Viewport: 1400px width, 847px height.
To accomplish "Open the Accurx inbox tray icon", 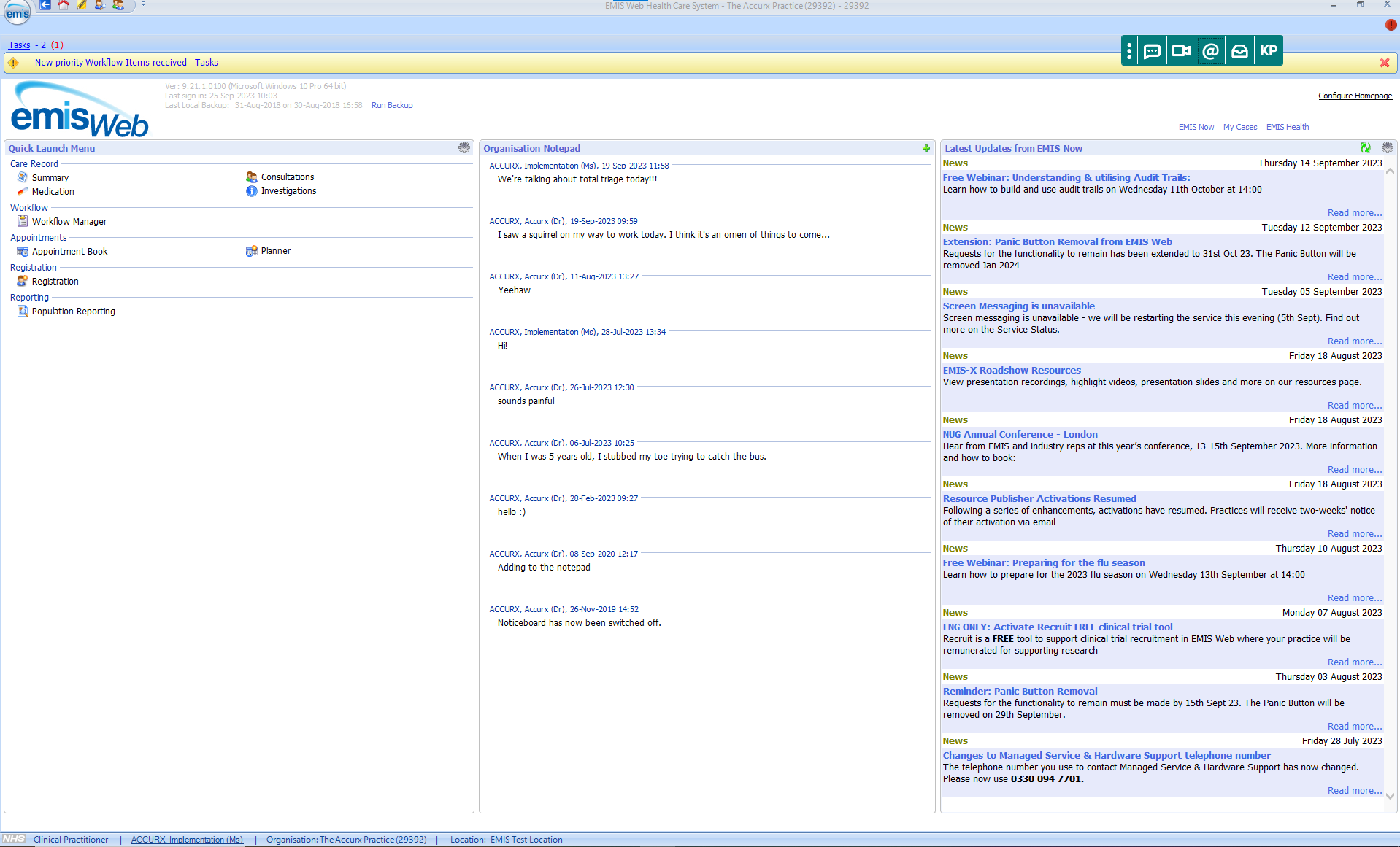I will click(x=1239, y=51).
